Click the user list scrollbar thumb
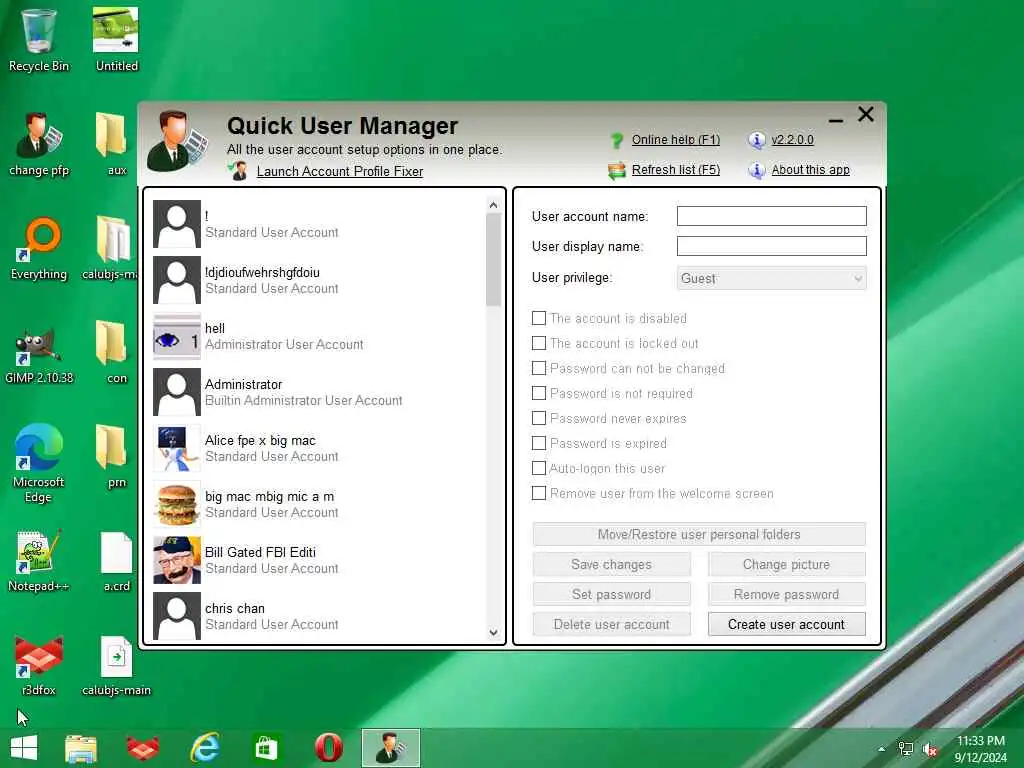 click(x=494, y=259)
